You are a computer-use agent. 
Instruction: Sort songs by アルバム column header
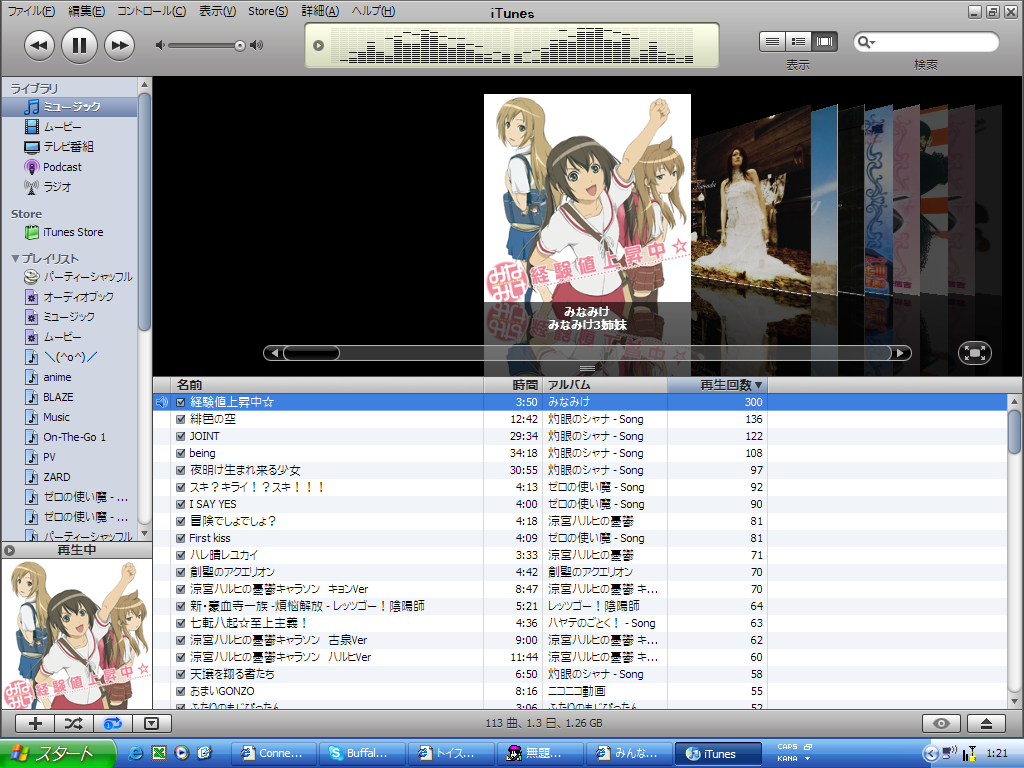605,385
